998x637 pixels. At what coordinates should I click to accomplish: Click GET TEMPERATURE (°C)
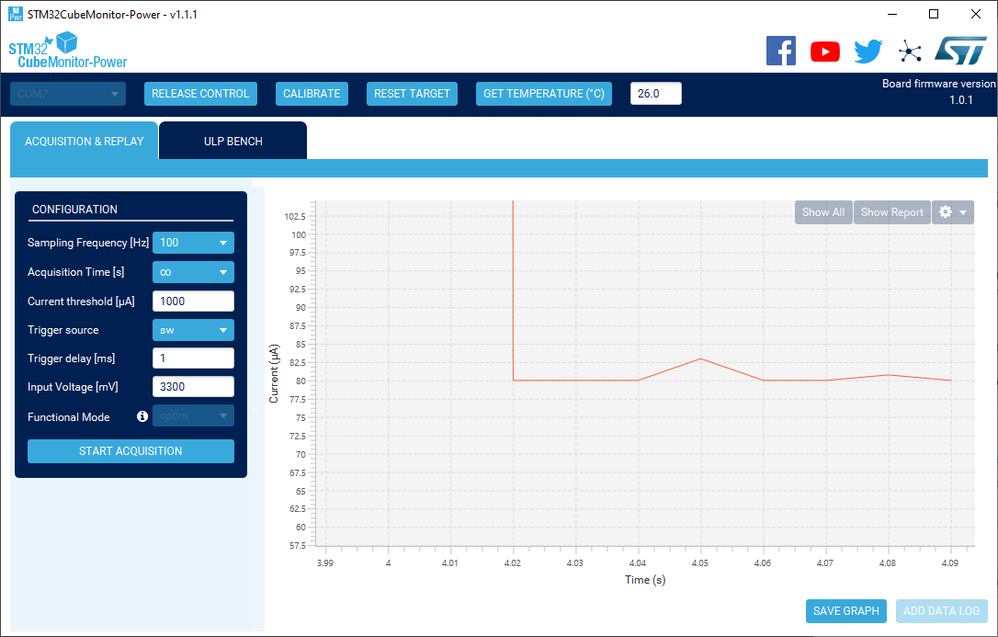544,94
